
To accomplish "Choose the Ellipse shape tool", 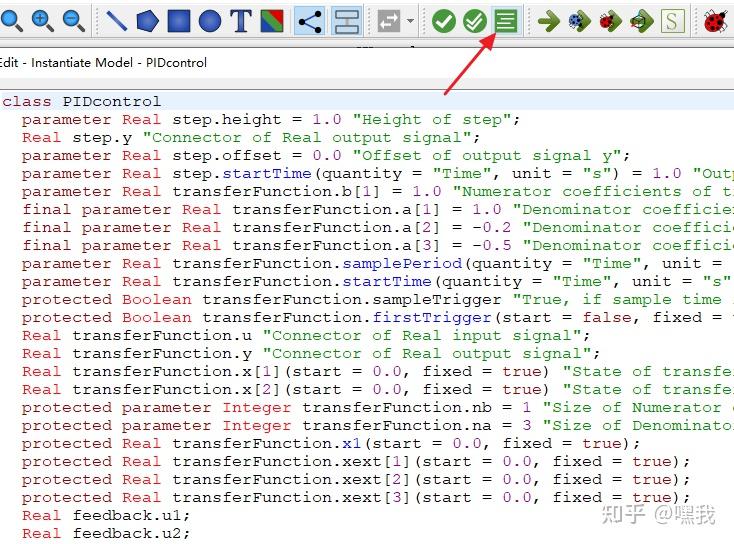I will (210, 21).
